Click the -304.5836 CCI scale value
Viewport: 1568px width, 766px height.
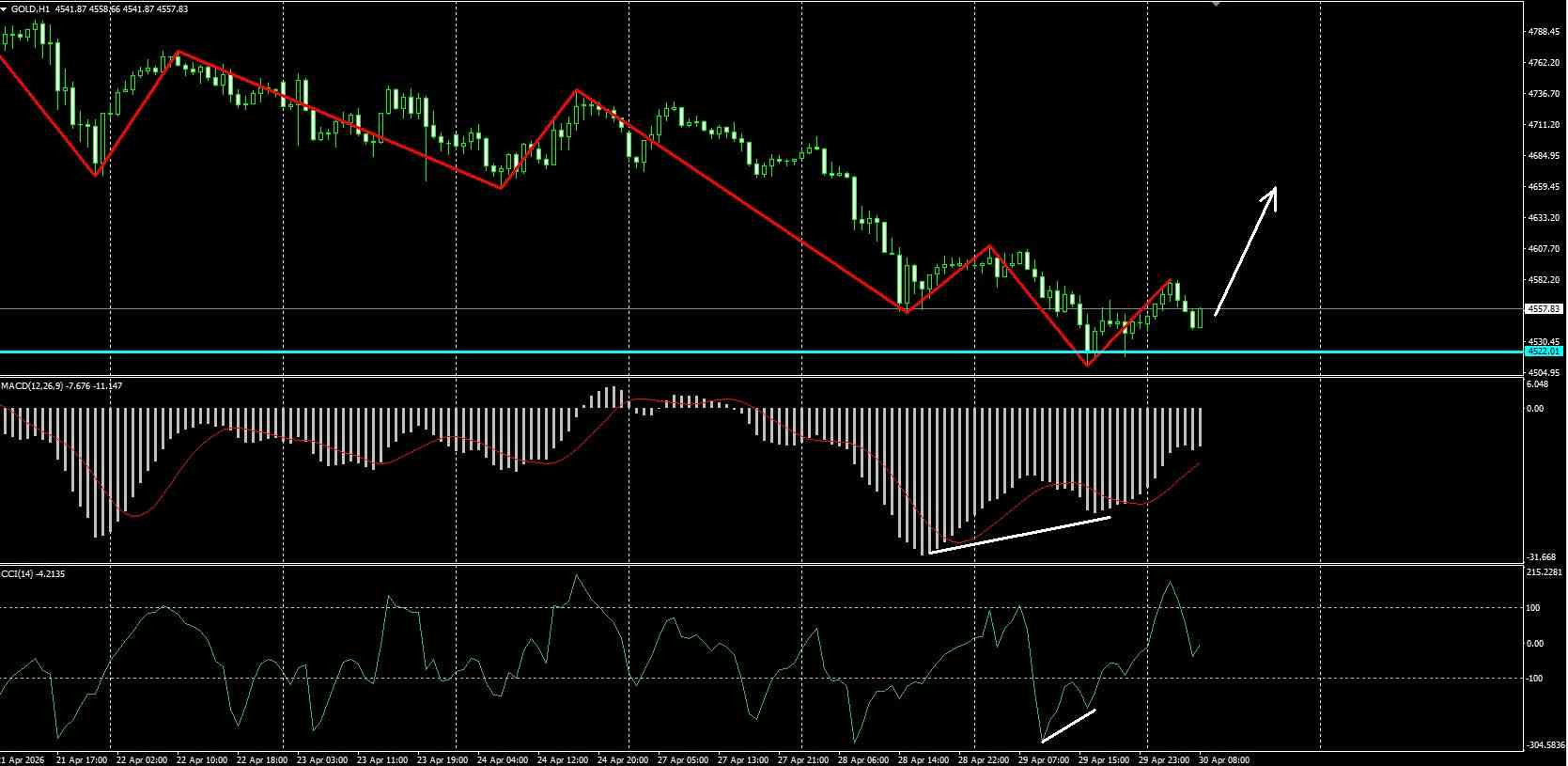(x=1546, y=745)
